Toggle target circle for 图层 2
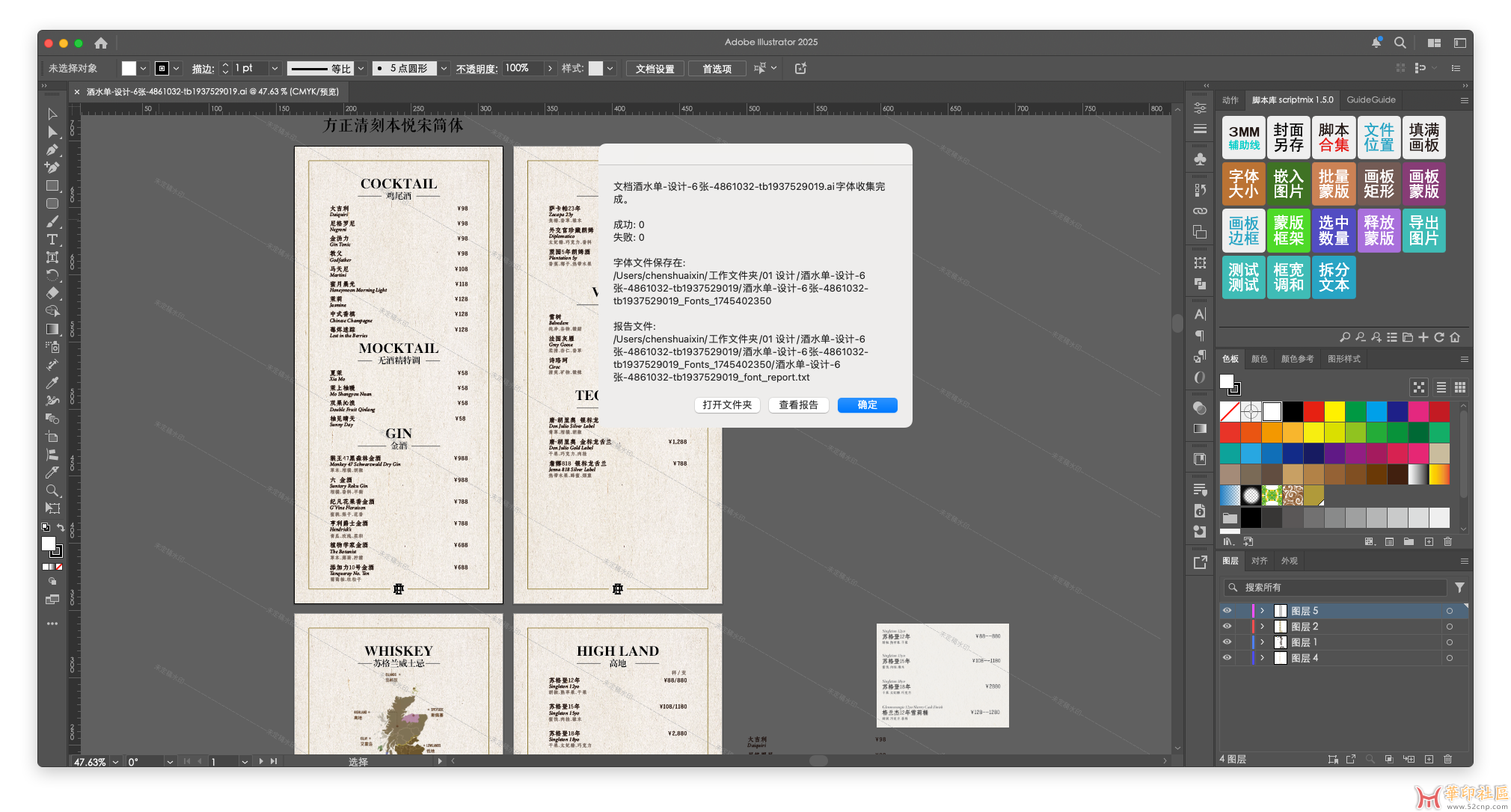Screen dimensions: 1511x812 click(x=1450, y=627)
